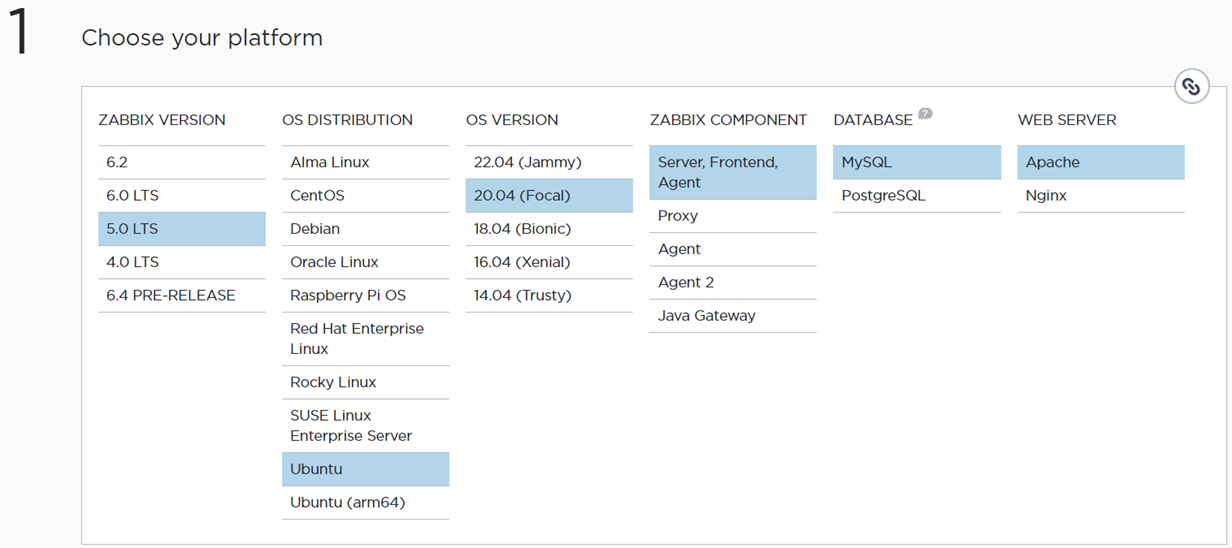Select Zabbix version 6.2
The image size is (1232, 548).
click(x=182, y=162)
